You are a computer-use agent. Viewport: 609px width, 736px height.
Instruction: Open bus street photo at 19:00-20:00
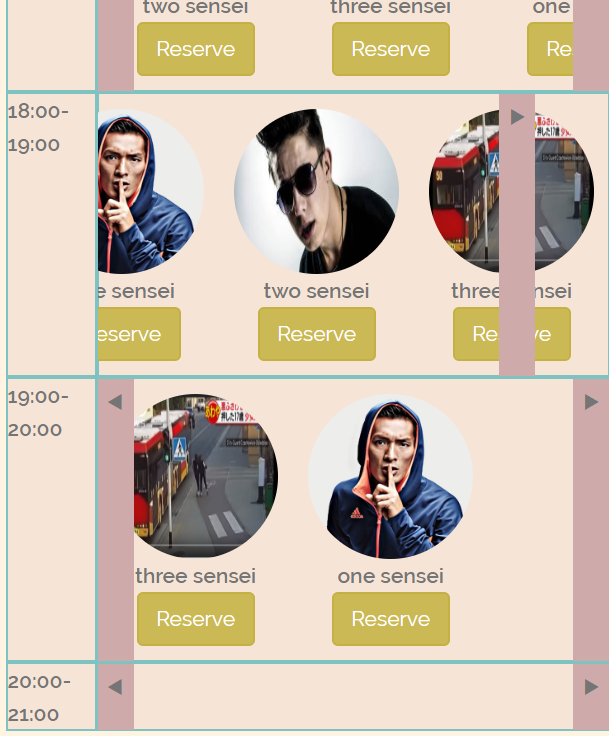[206, 476]
